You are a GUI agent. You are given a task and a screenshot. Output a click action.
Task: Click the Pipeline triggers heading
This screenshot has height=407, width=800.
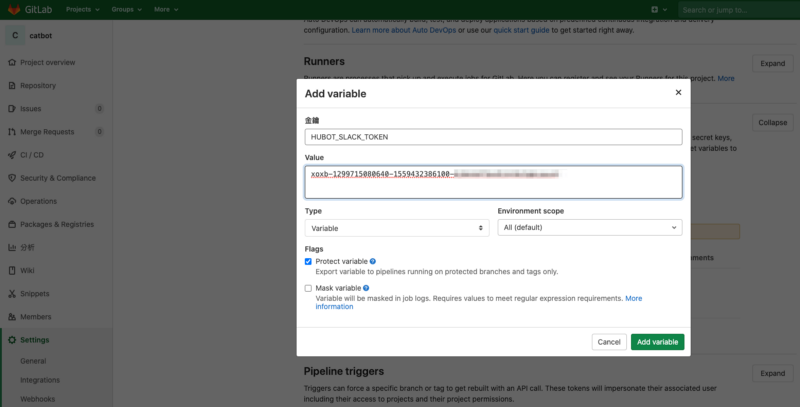(x=344, y=371)
